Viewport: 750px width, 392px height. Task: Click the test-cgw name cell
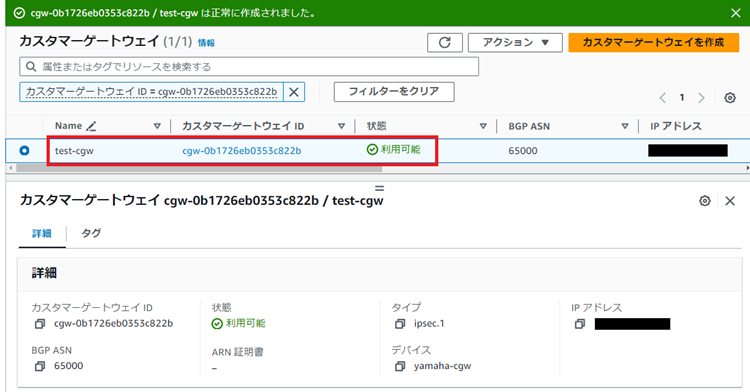point(74,151)
